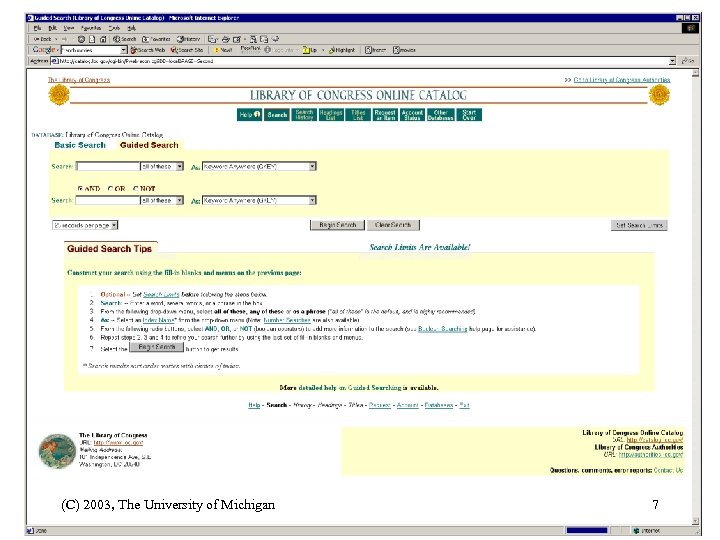Open the Search pane from IE toolbar
The height and width of the screenshot is (540, 720).
click(x=125, y=39)
